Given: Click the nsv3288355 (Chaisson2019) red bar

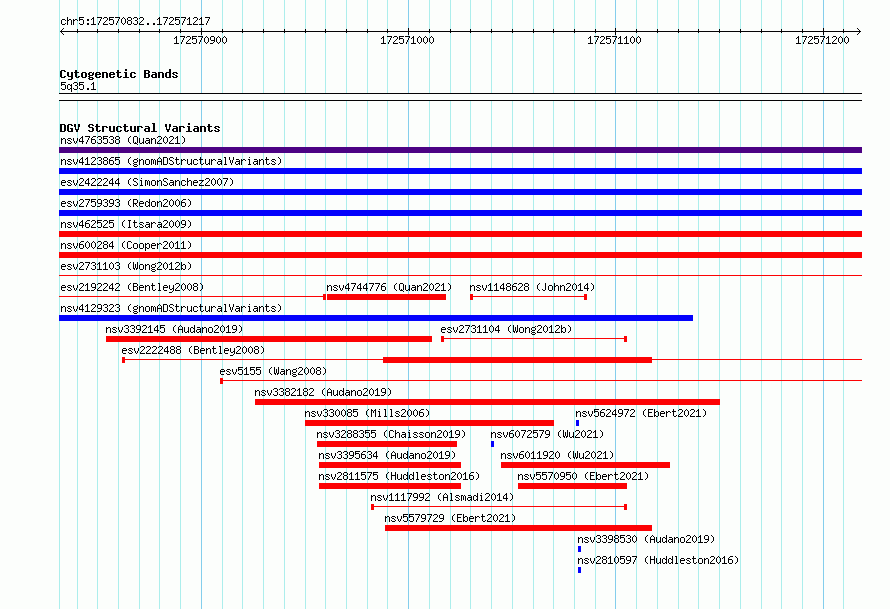Looking at the screenshot, I should [387, 444].
